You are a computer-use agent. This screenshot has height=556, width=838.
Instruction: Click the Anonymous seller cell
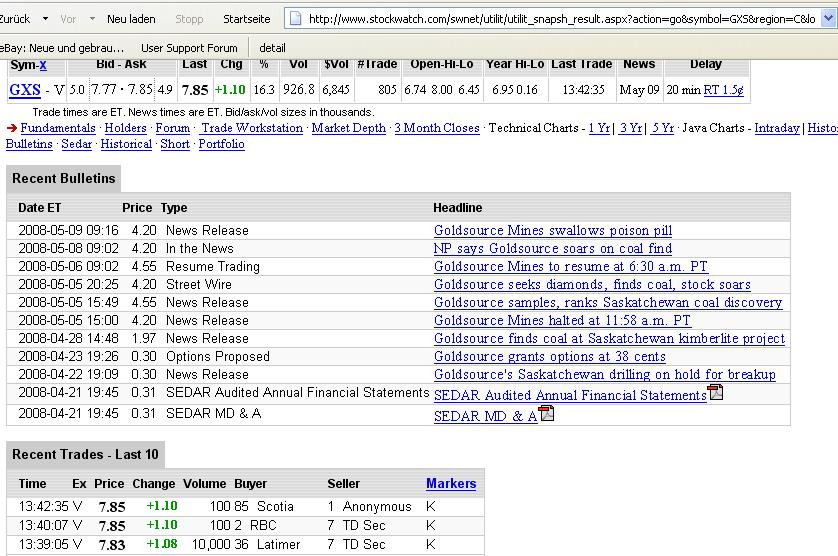377,506
